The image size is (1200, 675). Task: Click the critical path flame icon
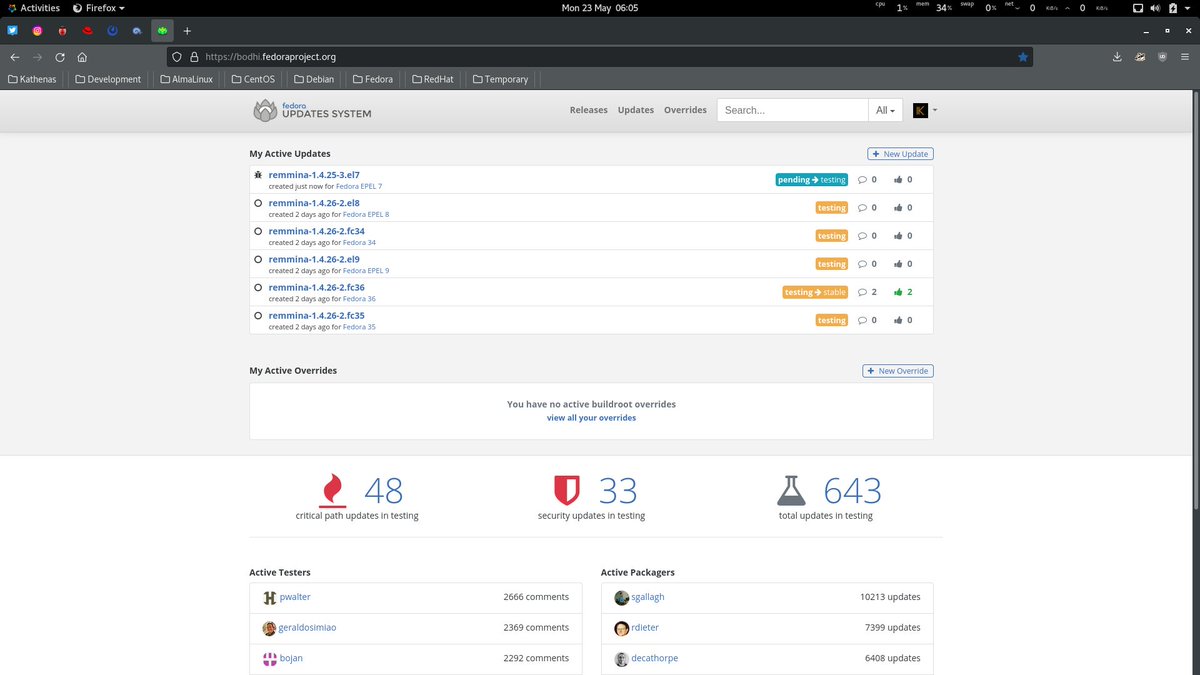point(333,491)
